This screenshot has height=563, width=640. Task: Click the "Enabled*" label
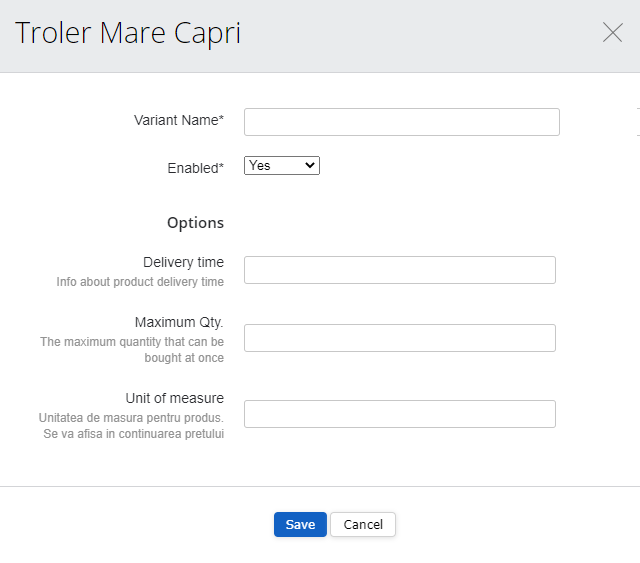coord(195,168)
